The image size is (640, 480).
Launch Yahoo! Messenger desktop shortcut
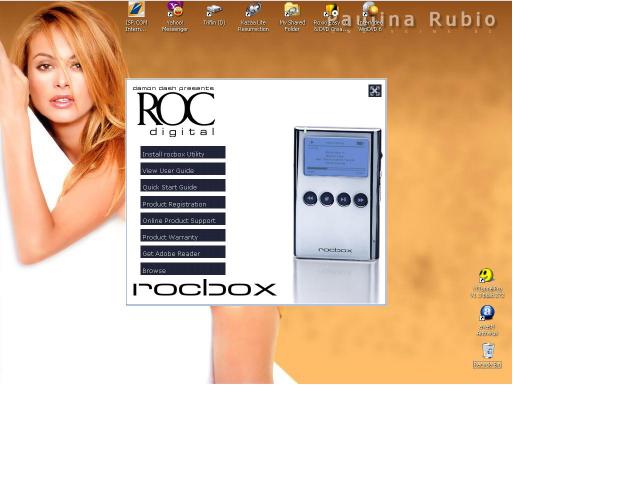click(x=175, y=16)
